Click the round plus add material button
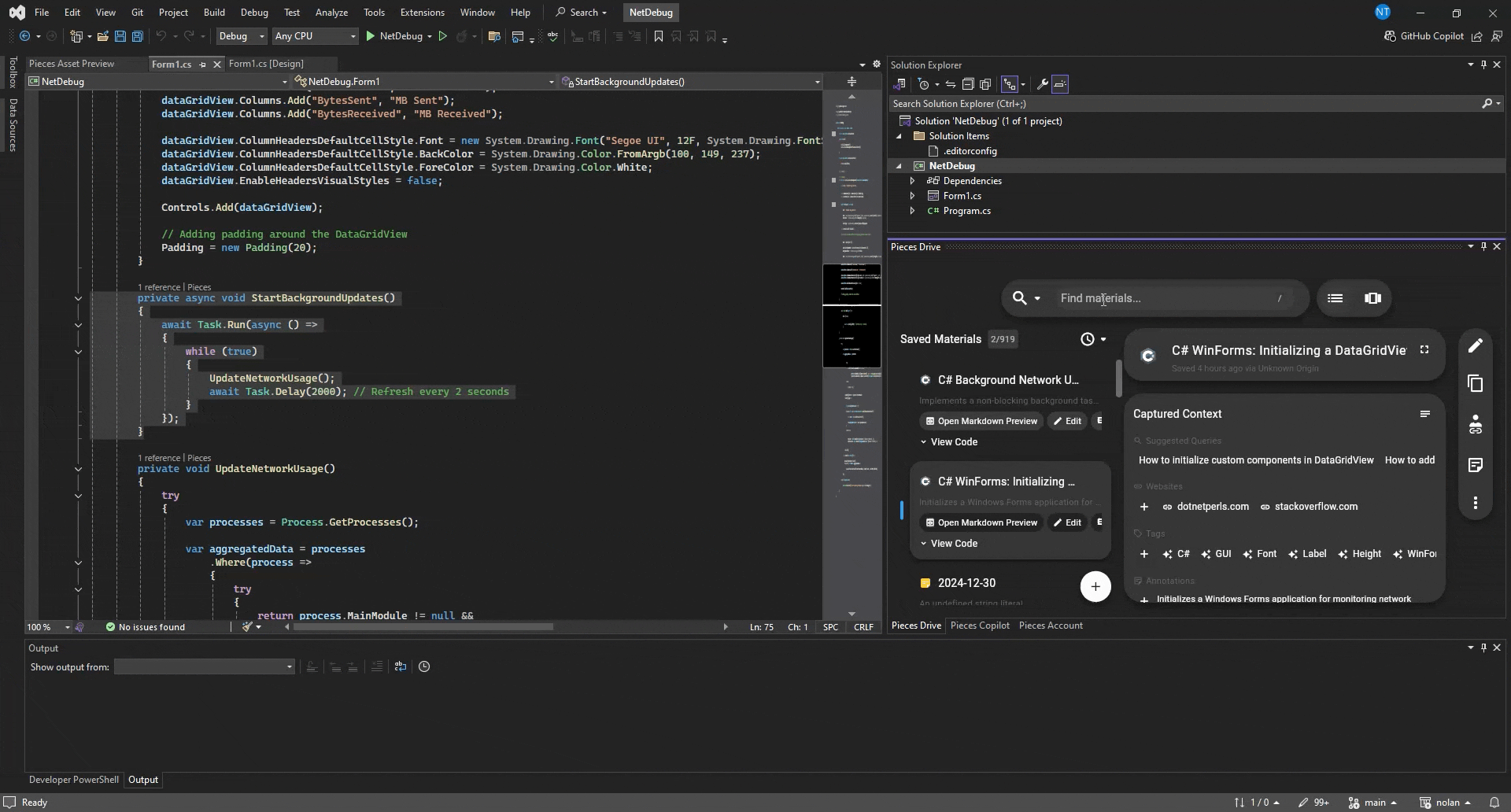The height and width of the screenshot is (812, 1511). point(1095,586)
